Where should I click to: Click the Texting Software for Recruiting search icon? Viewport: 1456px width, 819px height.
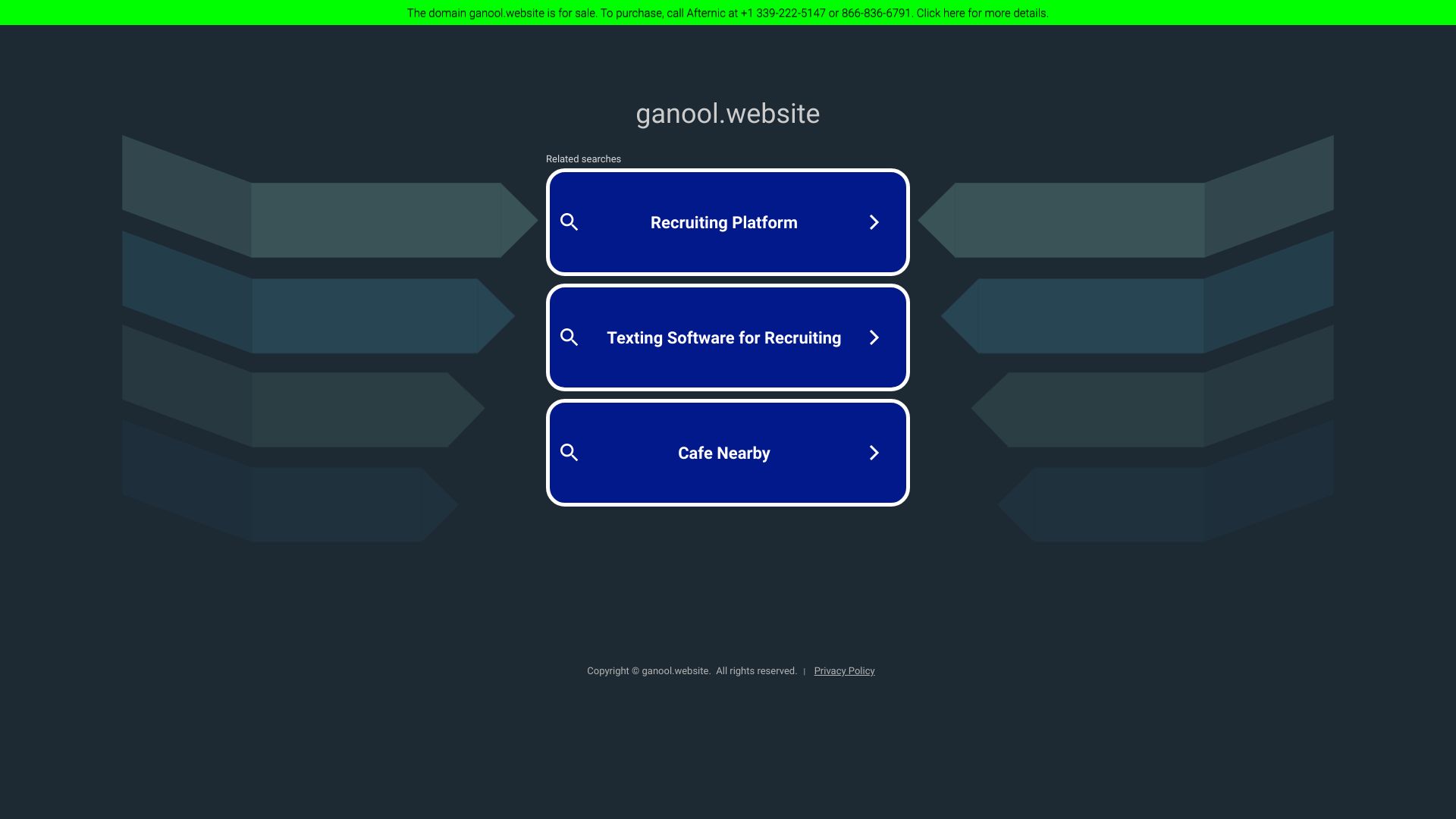[569, 337]
